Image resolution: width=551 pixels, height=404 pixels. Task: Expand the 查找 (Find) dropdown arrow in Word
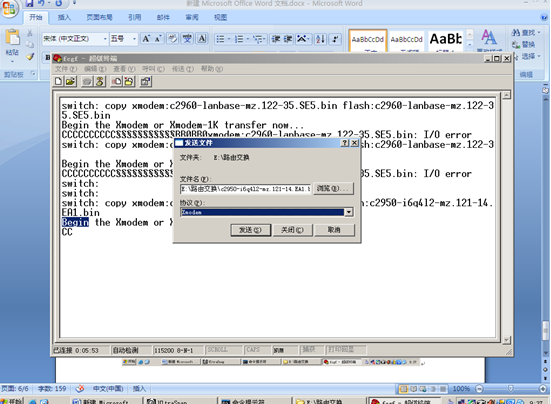(x=539, y=33)
